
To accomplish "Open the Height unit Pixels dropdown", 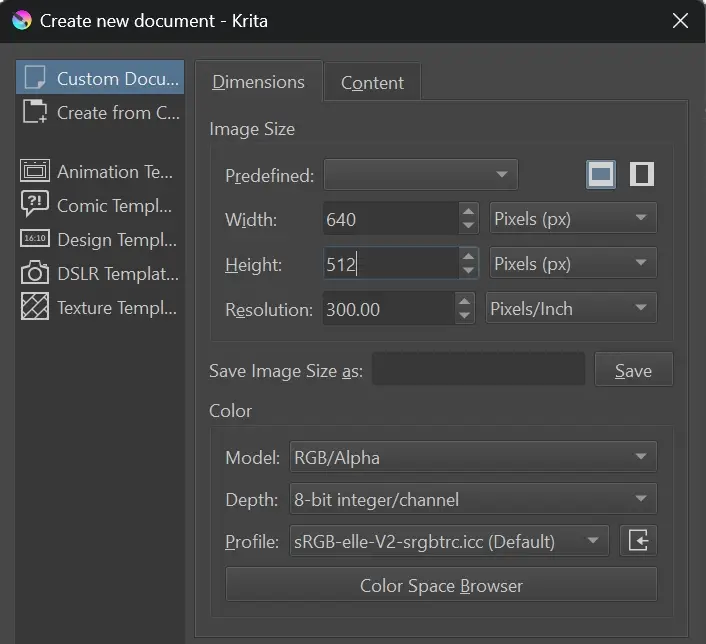I will coord(573,263).
